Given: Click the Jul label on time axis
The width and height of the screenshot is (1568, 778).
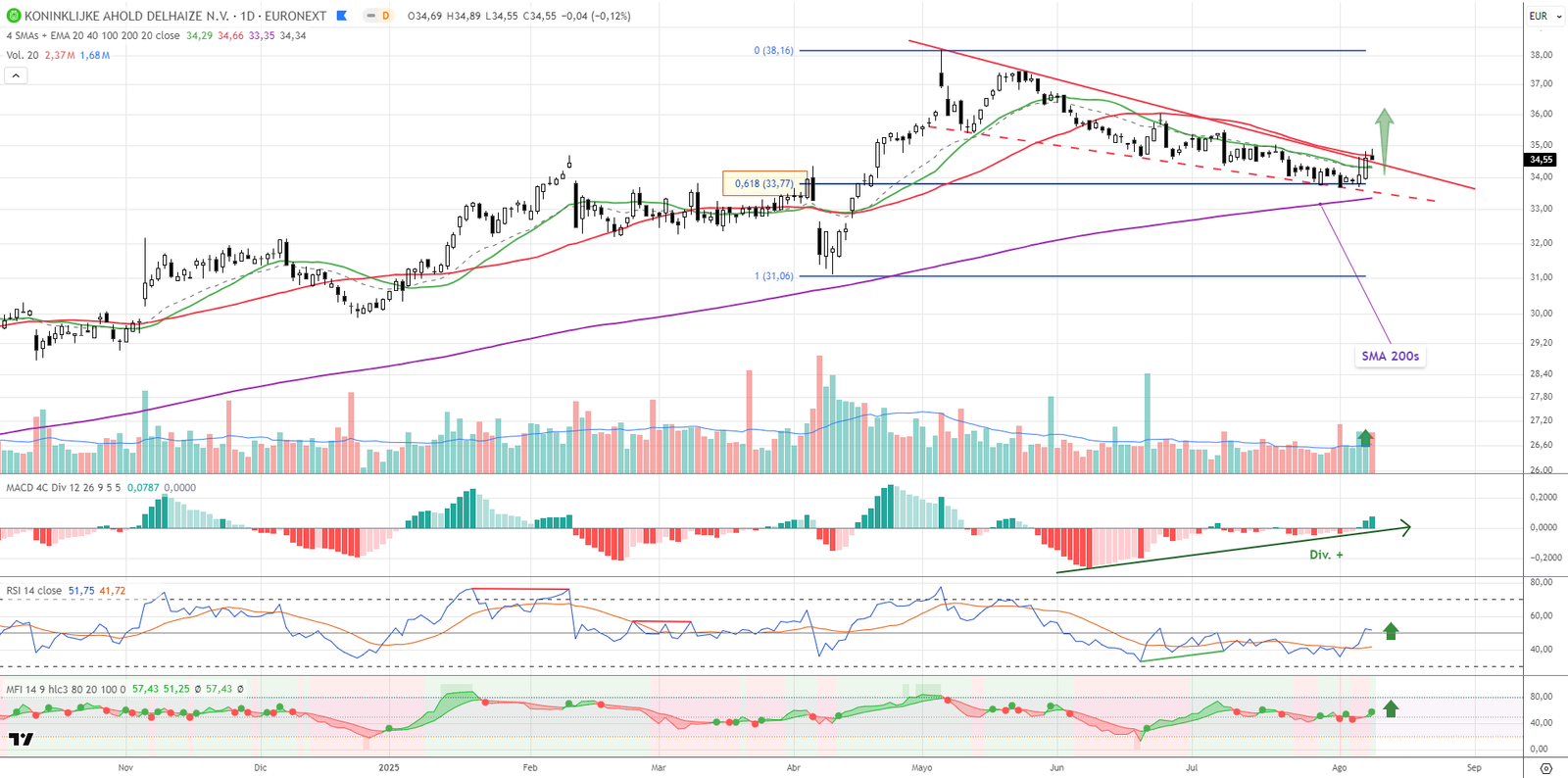Looking at the screenshot, I should point(1192,767).
